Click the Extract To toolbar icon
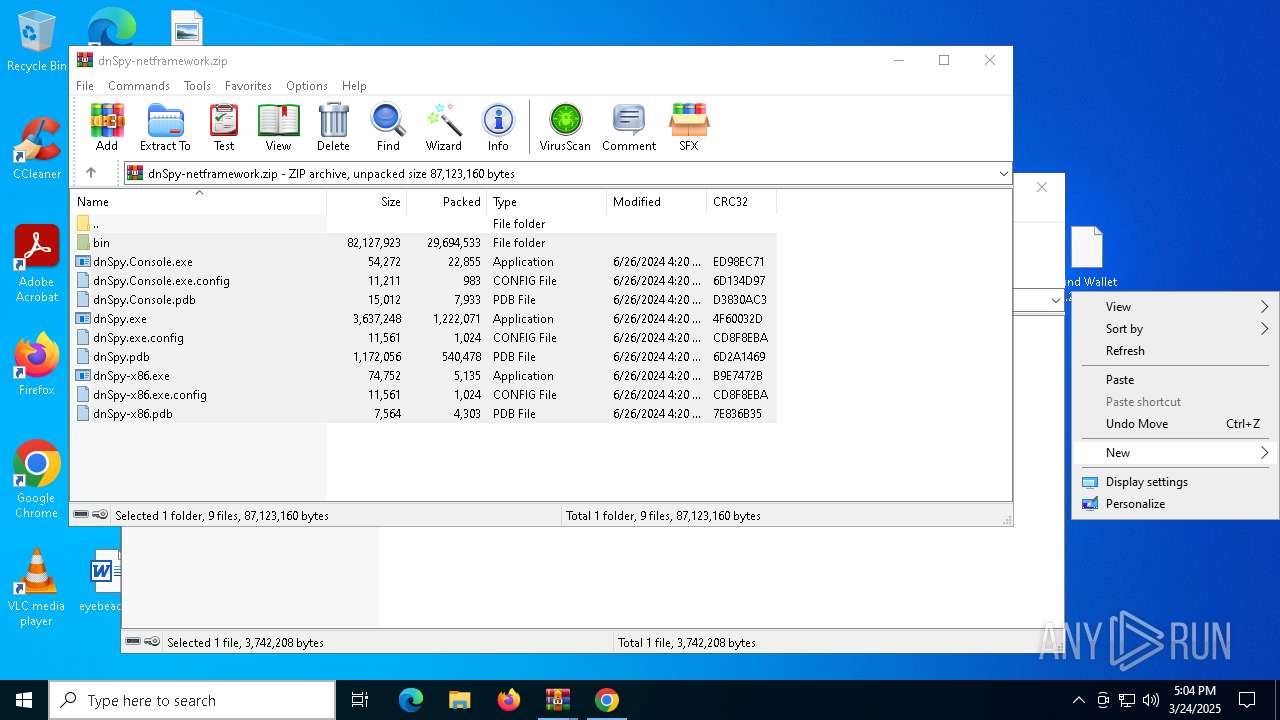The height and width of the screenshot is (720, 1280). tap(165, 127)
